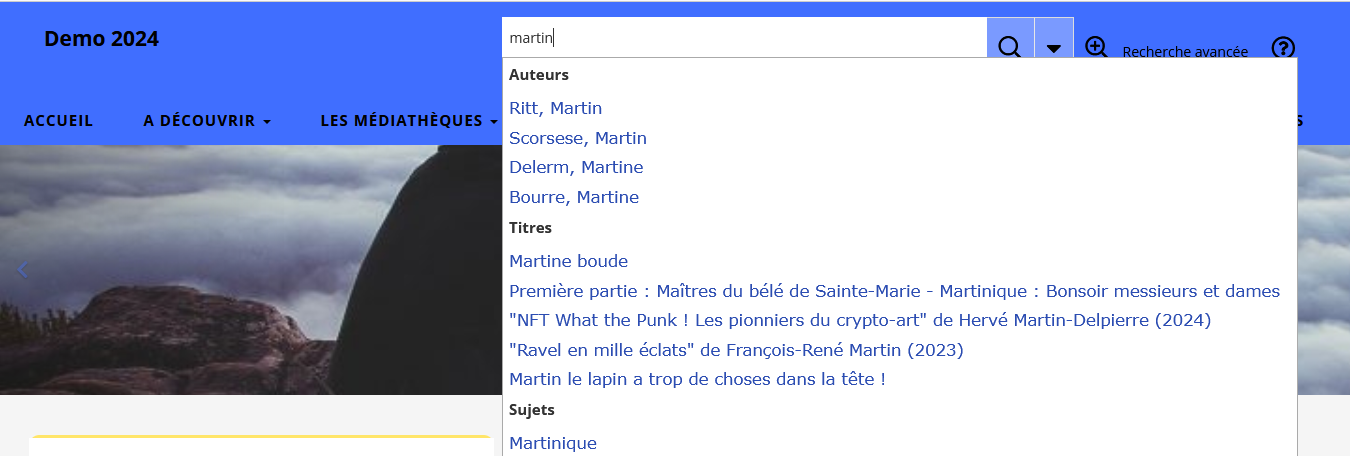
Task: Select author suggestion Ritt, Martin
Action: coord(555,108)
